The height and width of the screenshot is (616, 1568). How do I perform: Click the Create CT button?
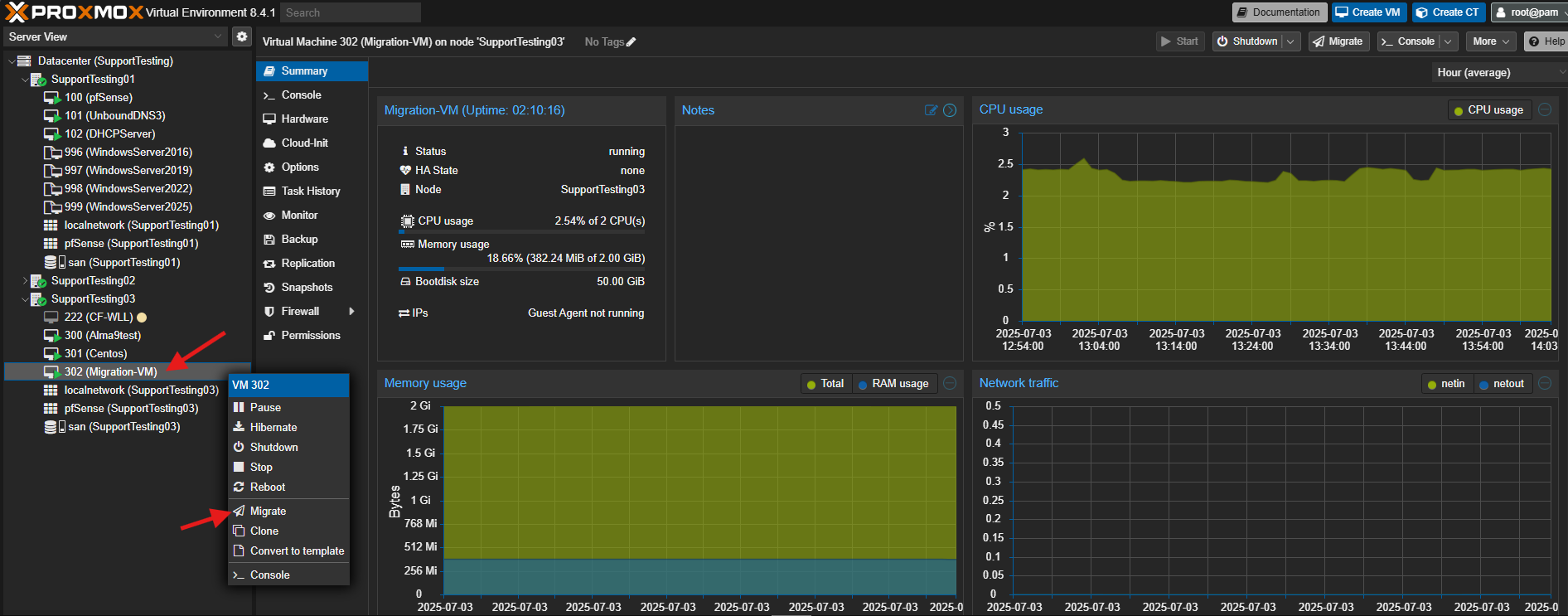[1447, 12]
